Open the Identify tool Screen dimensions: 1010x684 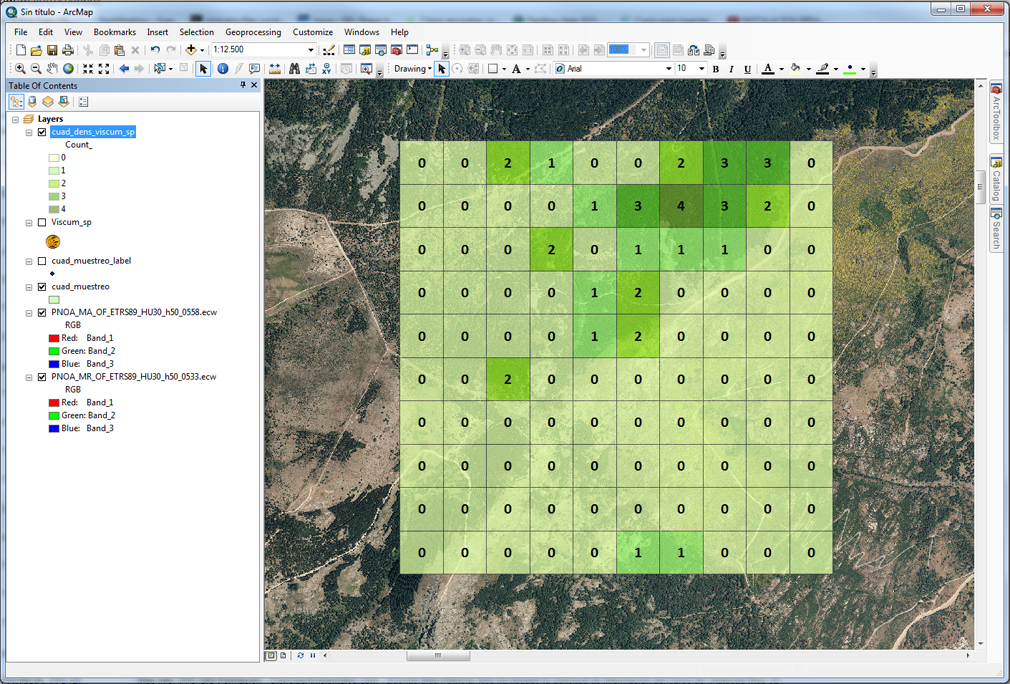click(x=222, y=68)
